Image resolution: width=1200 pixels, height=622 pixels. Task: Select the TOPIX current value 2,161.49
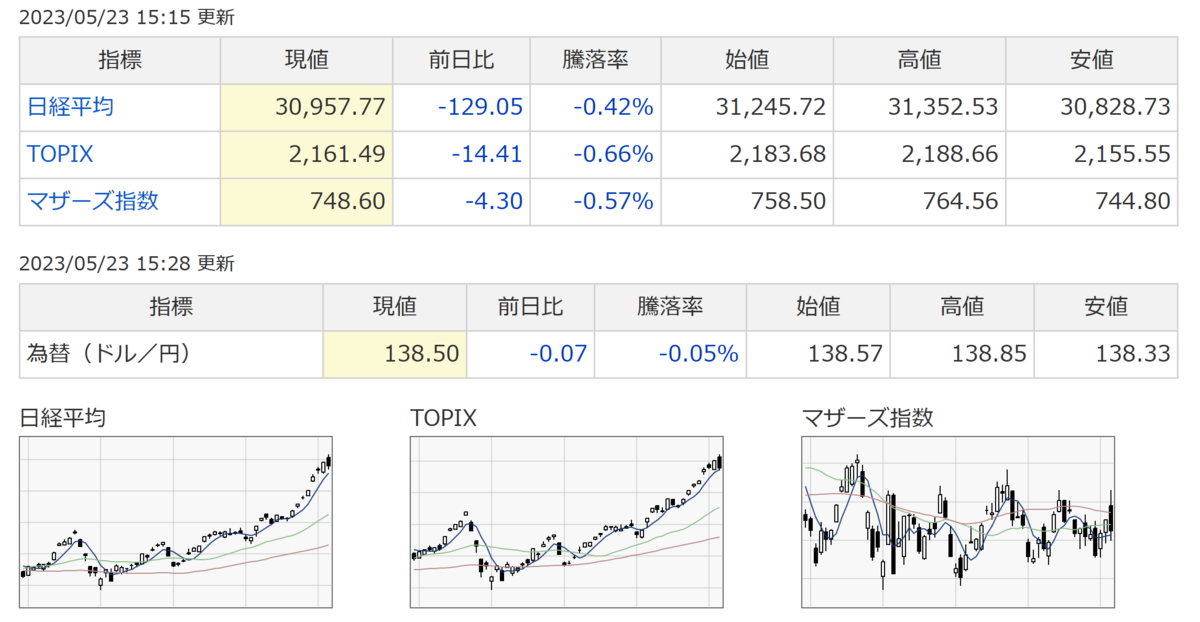point(339,154)
